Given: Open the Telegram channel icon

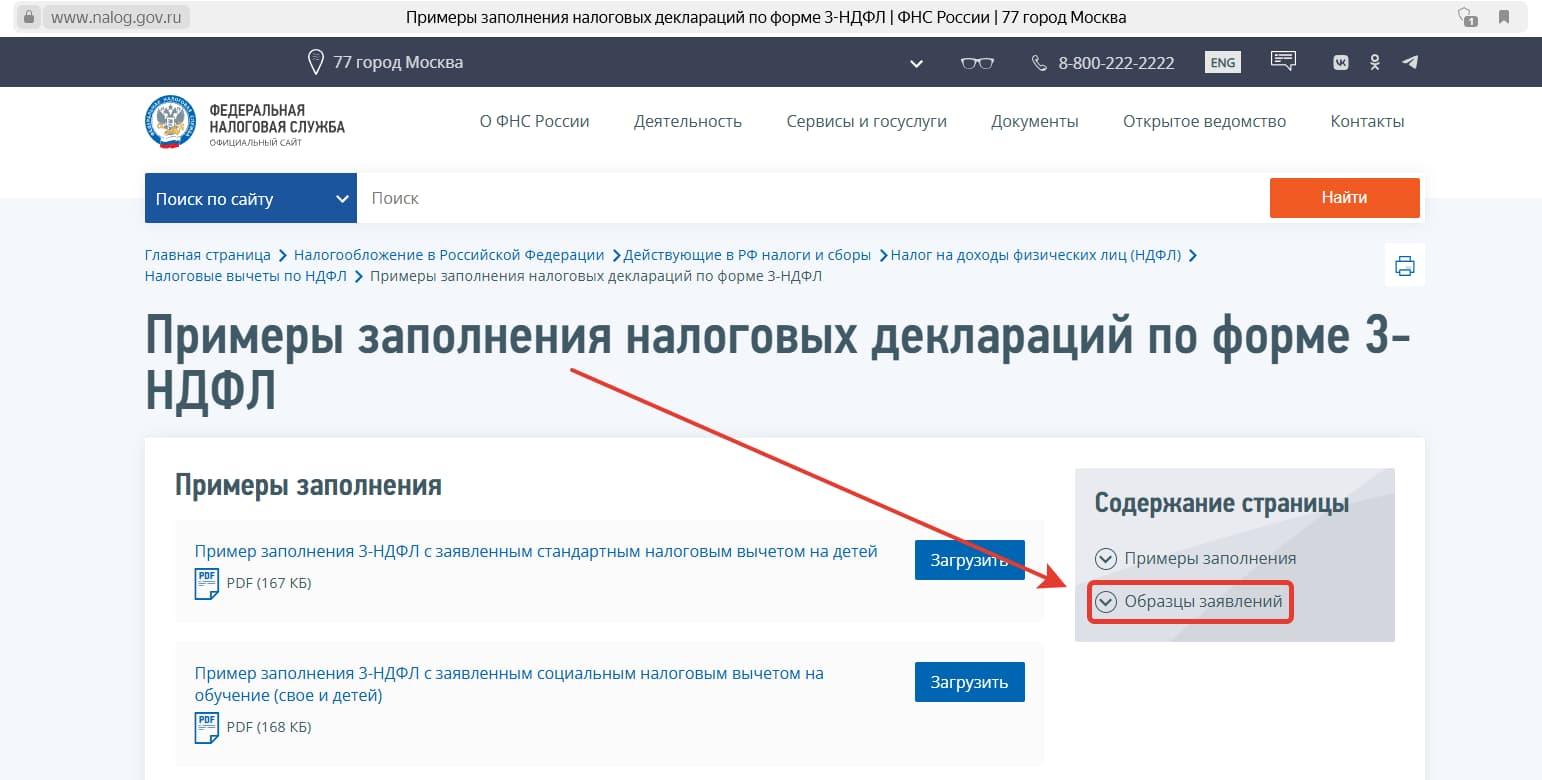Looking at the screenshot, I should (x=1410, y=62).
